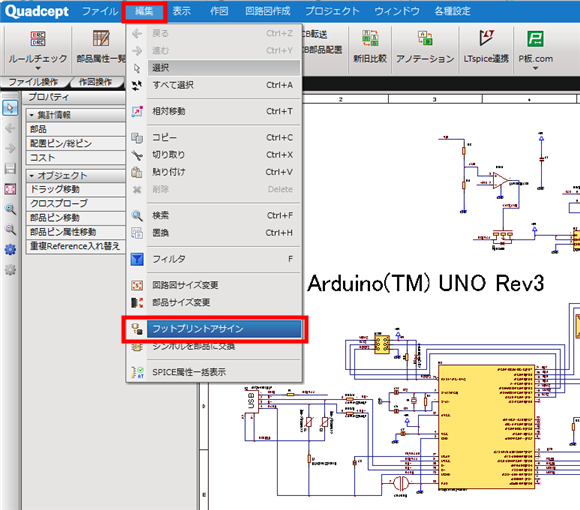This screenshot has height=510, width=580.
Task: Click the lower magnifier zoom icon in sidebar
Action: (10, 230)
